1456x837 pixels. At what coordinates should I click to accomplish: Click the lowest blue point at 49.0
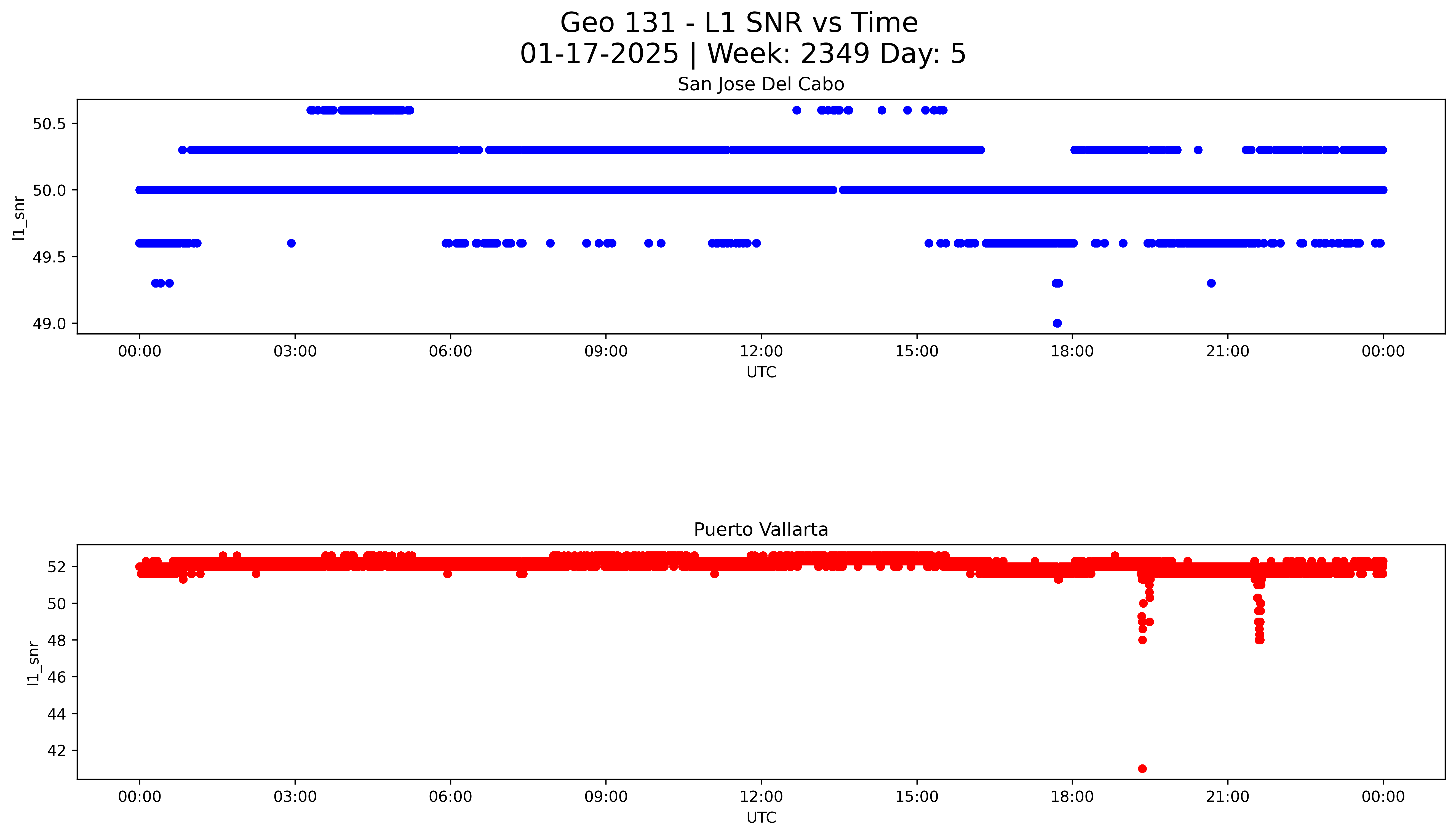(x=1057, y=323)
